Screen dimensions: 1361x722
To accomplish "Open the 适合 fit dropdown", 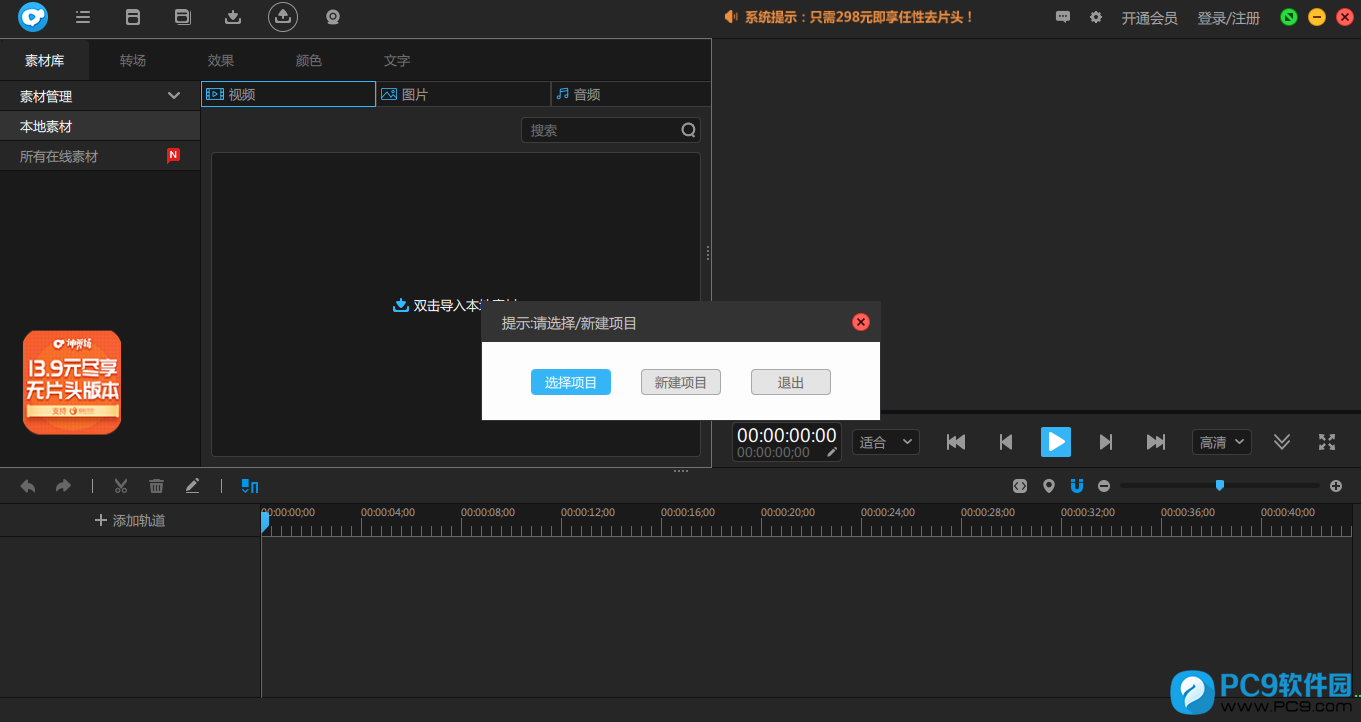I will pos(886,442).
